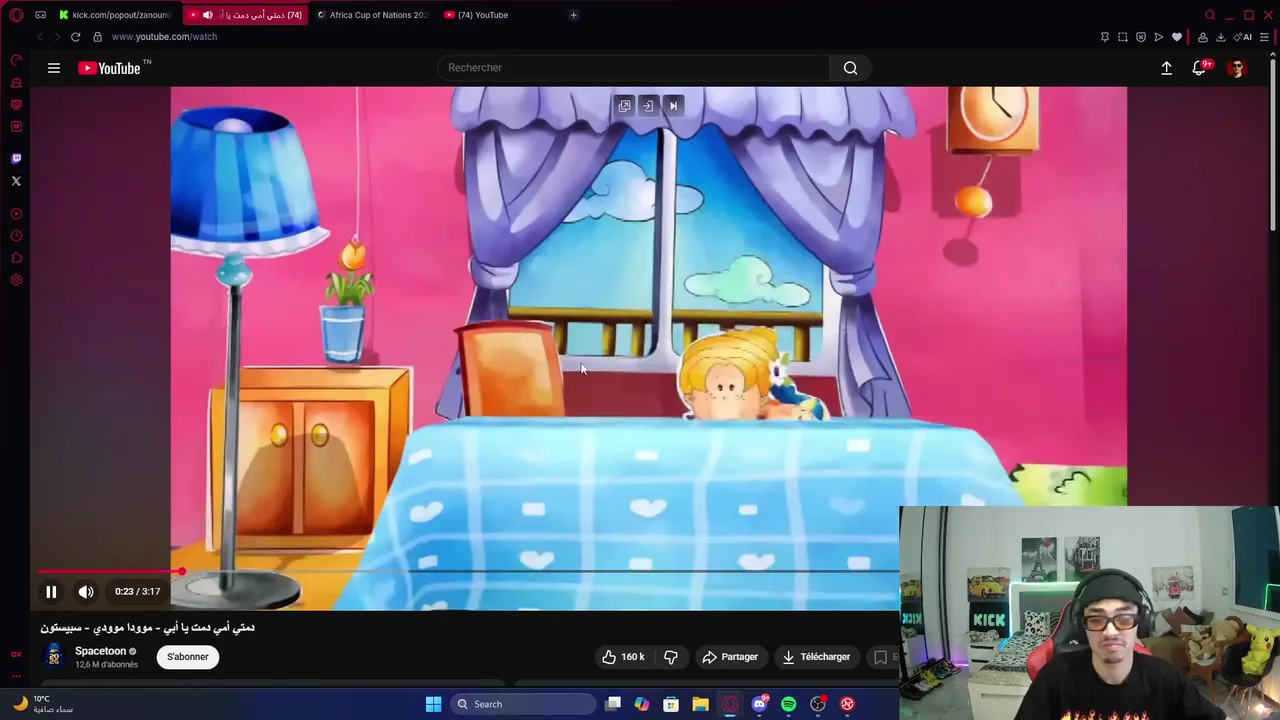Open History clock icon in sidebar
The height and width of the screenshot is (720, 1280).
click(x=16, y=236)
